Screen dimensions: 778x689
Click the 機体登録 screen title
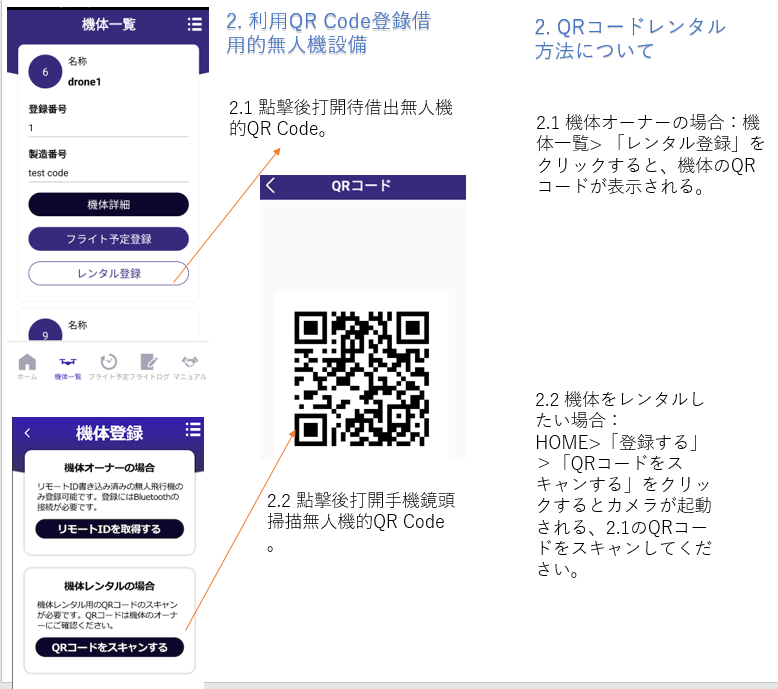[x=109, y=433]
